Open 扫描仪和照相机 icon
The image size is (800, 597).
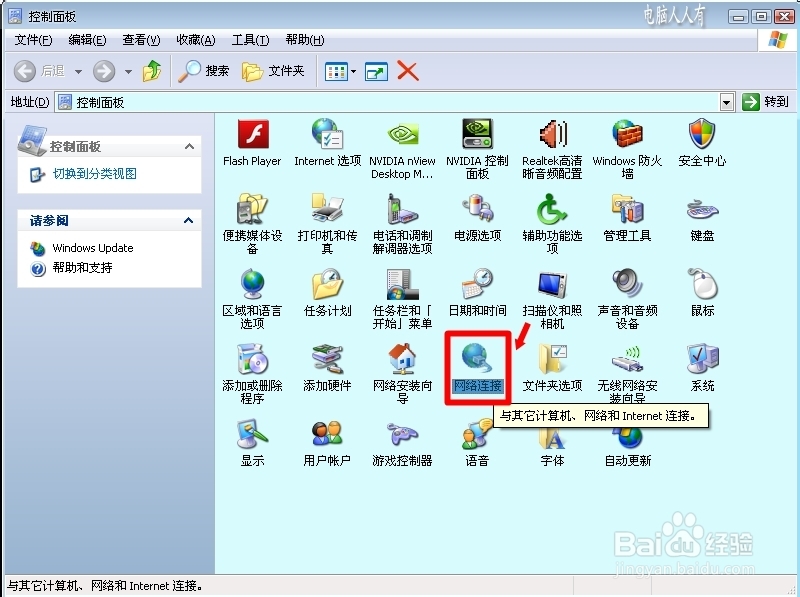pos(552,284)
